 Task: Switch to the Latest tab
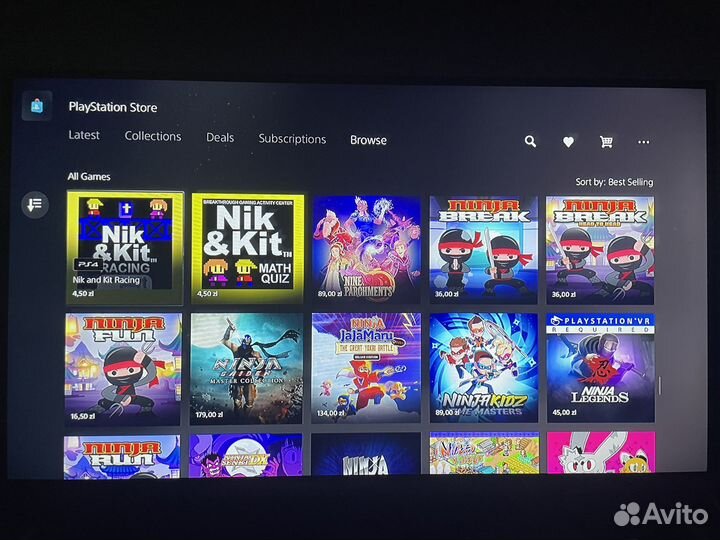tap(84, 135)
